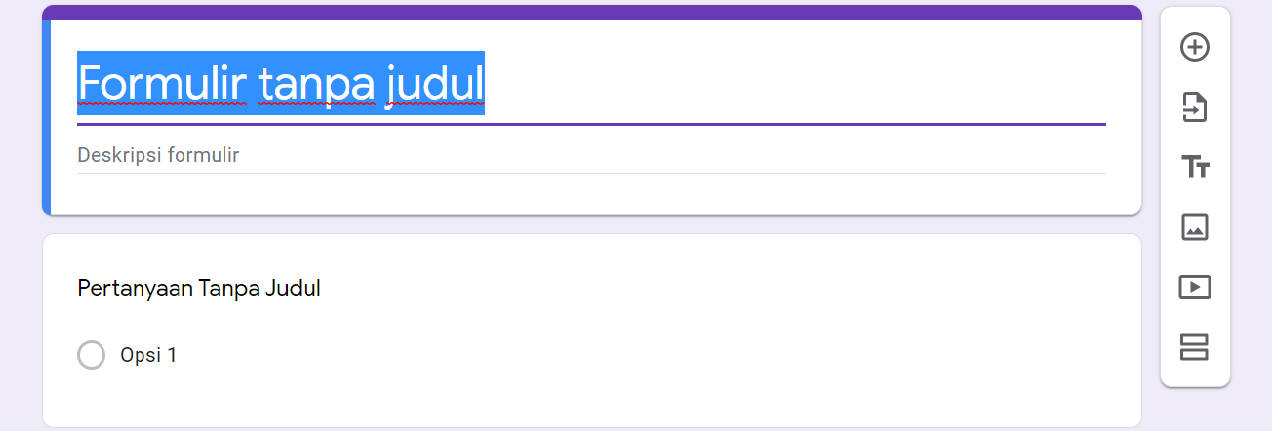Select the Opsi 1 radio button
The image size is (1272, 431).
(x=91, y=355)
